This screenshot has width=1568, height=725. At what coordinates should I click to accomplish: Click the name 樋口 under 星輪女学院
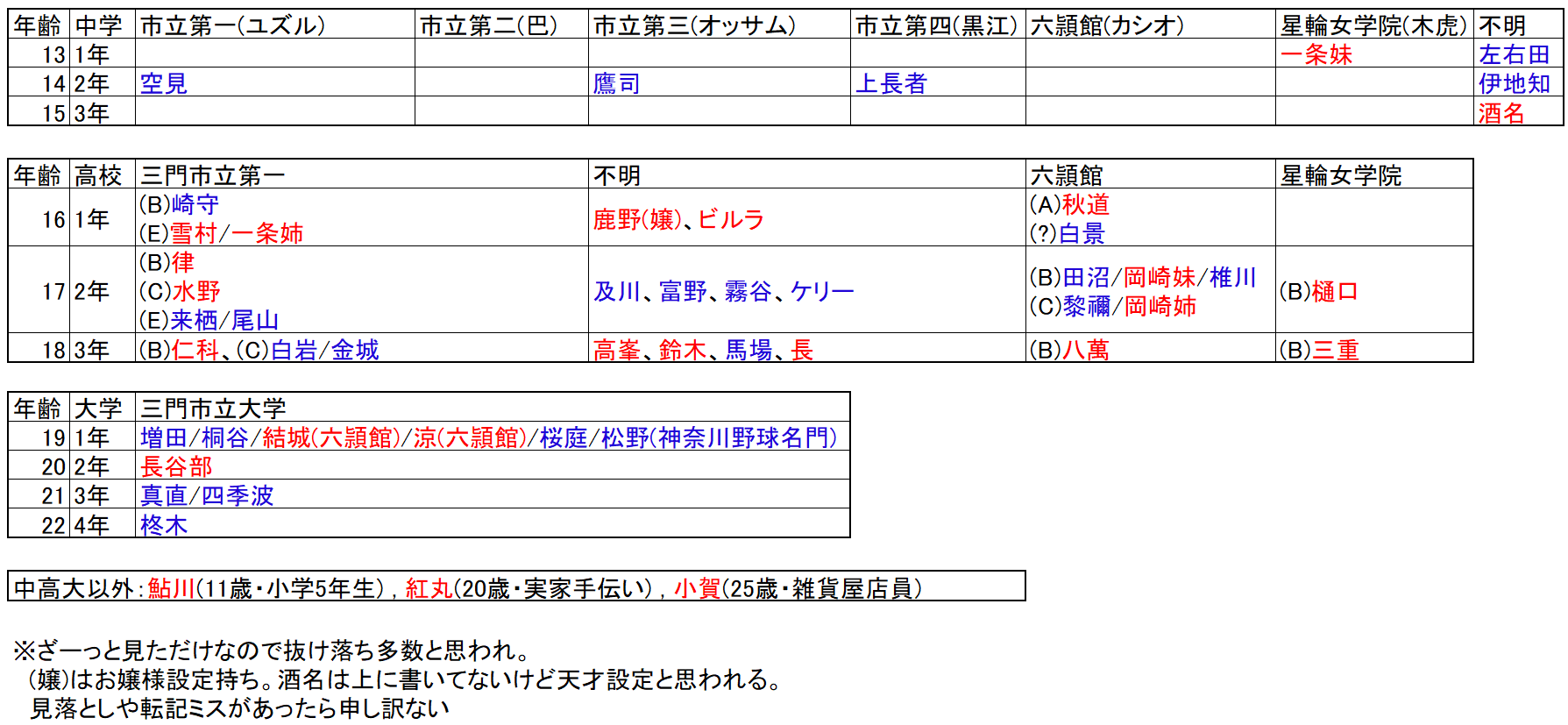(1334, 291)
